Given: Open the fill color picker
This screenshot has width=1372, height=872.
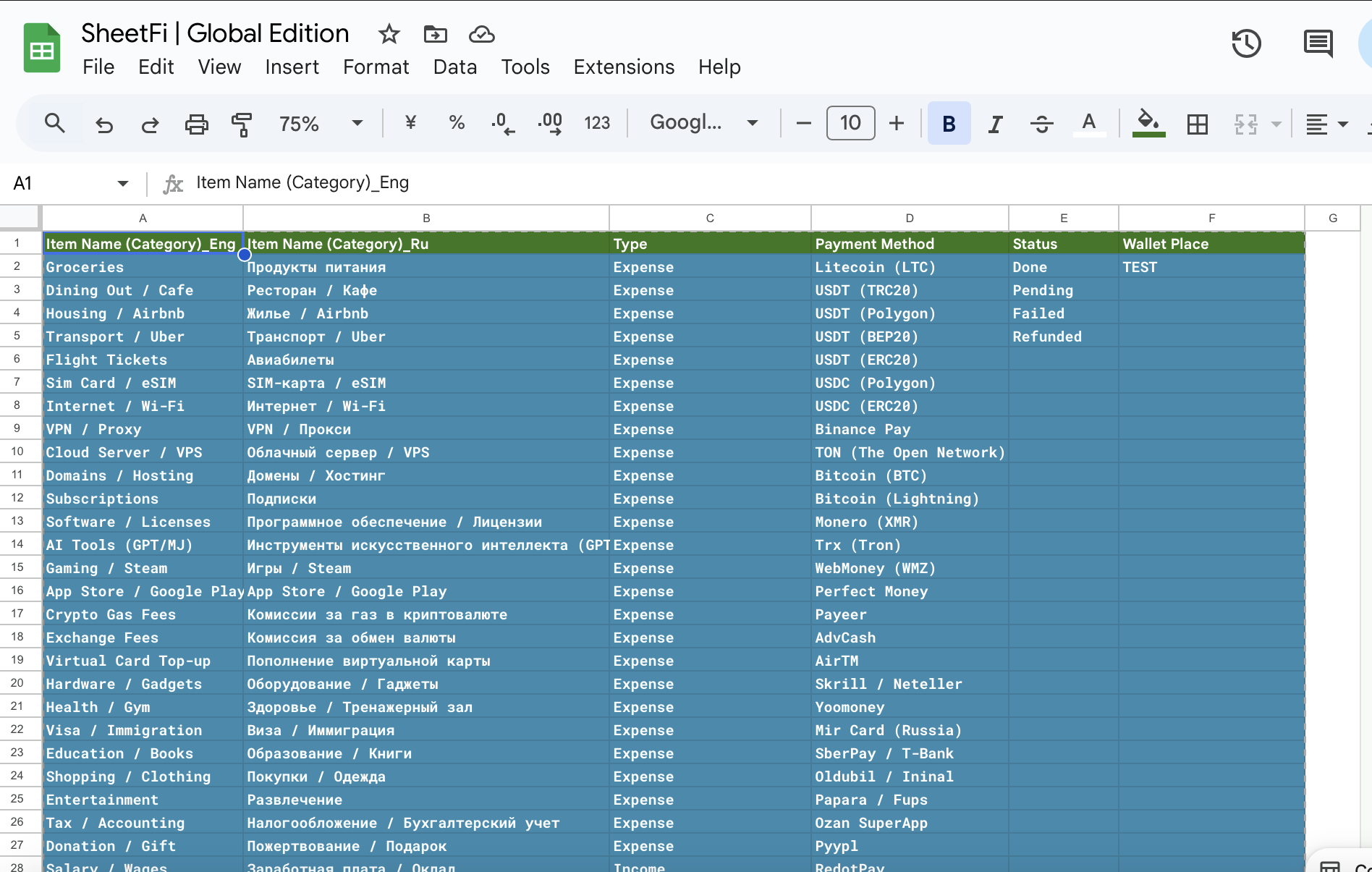Looking at the screenshot, I should click(1148, 123).
